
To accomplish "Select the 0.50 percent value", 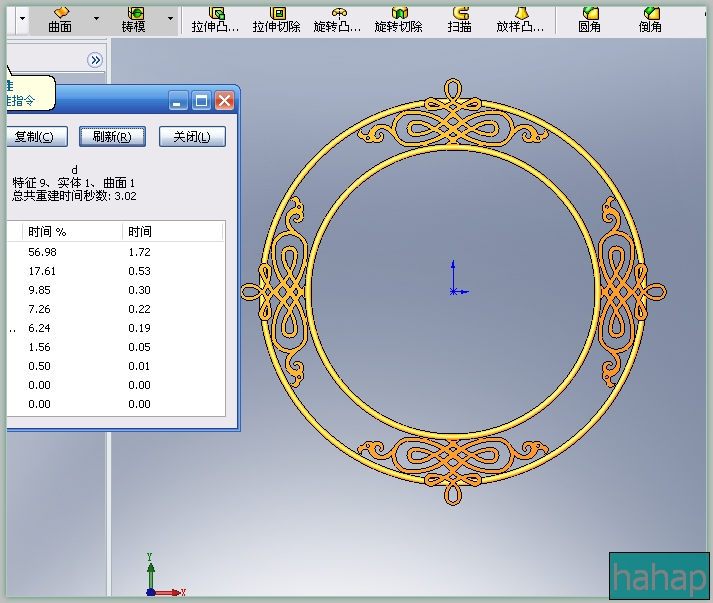I will point(39,366).
